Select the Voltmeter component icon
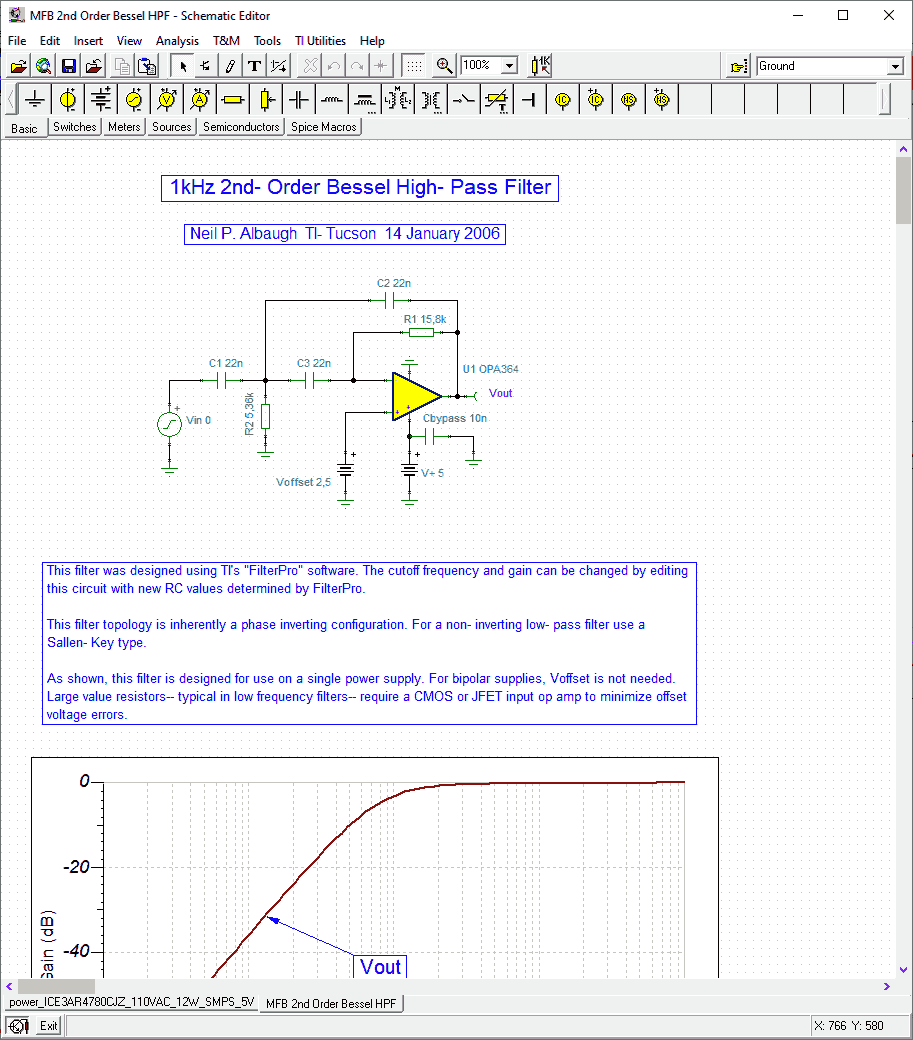 click(167, 99)
